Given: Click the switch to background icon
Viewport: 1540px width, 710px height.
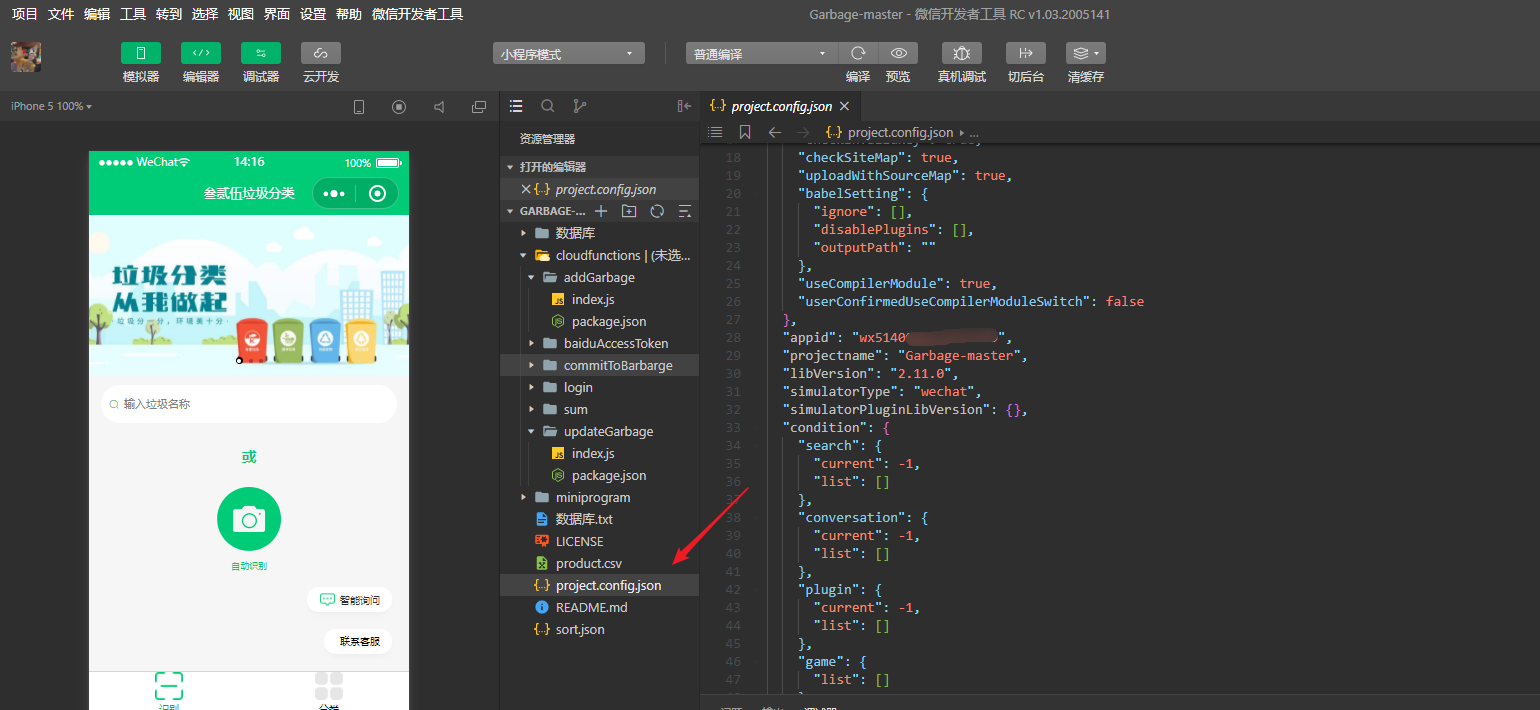Looking at the screenshot, I should click(x=1026, y=53).
